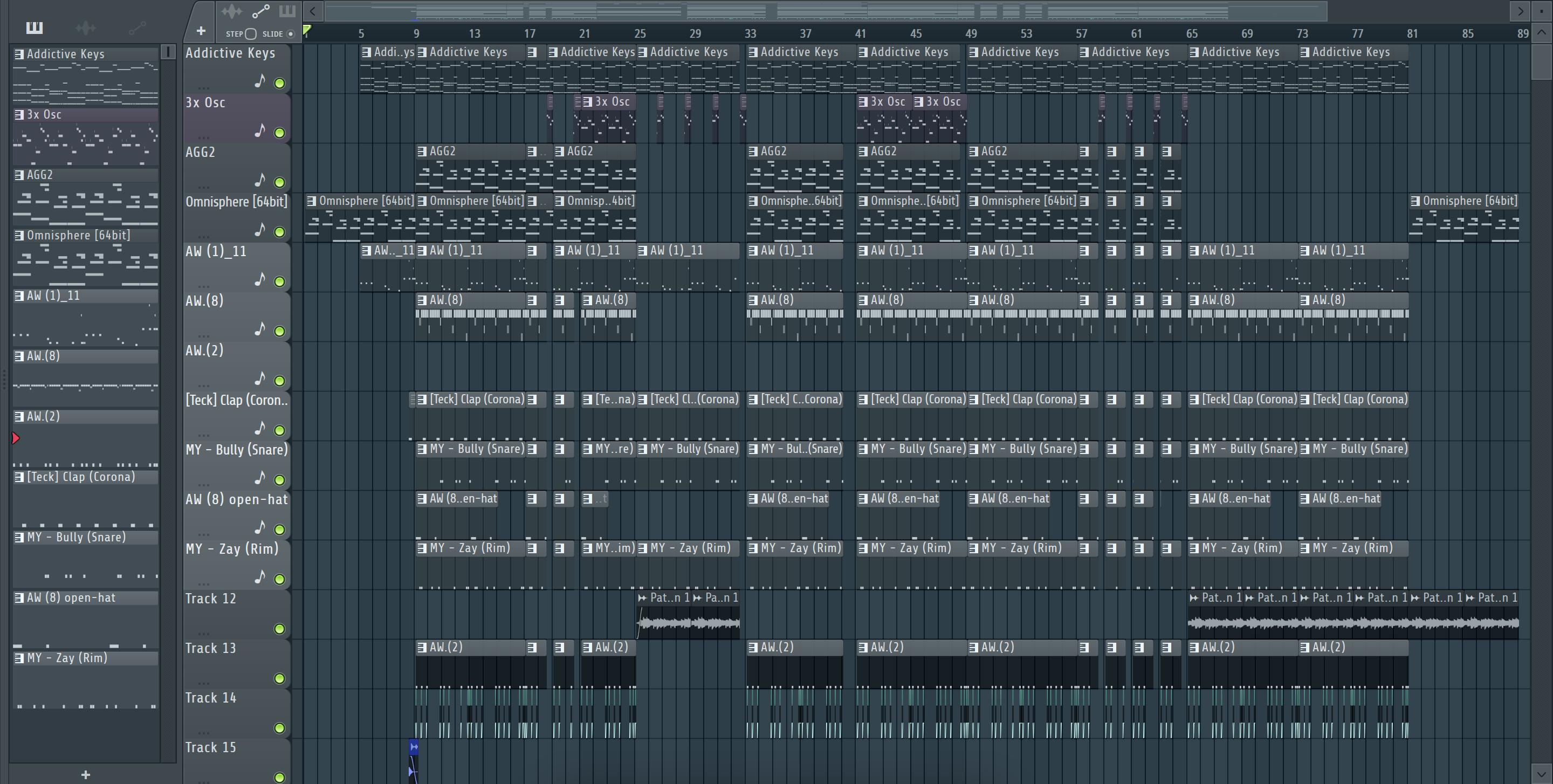Mute the Omnisphere [64bit] track

pyautogui.click(x=280, y=232)
